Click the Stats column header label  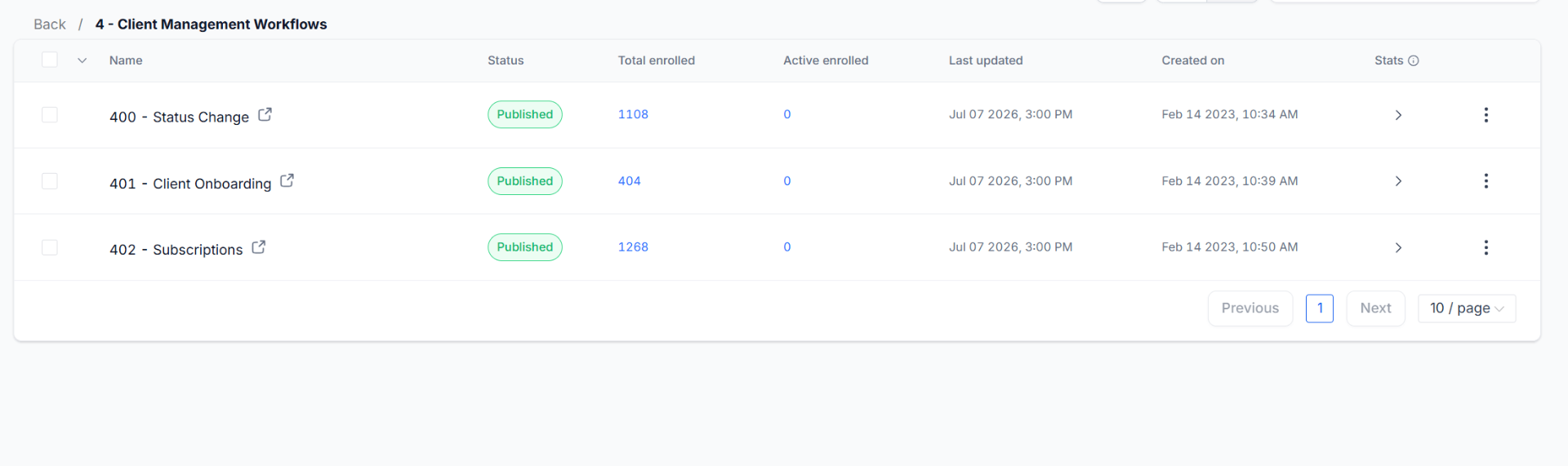(1388, 60)
